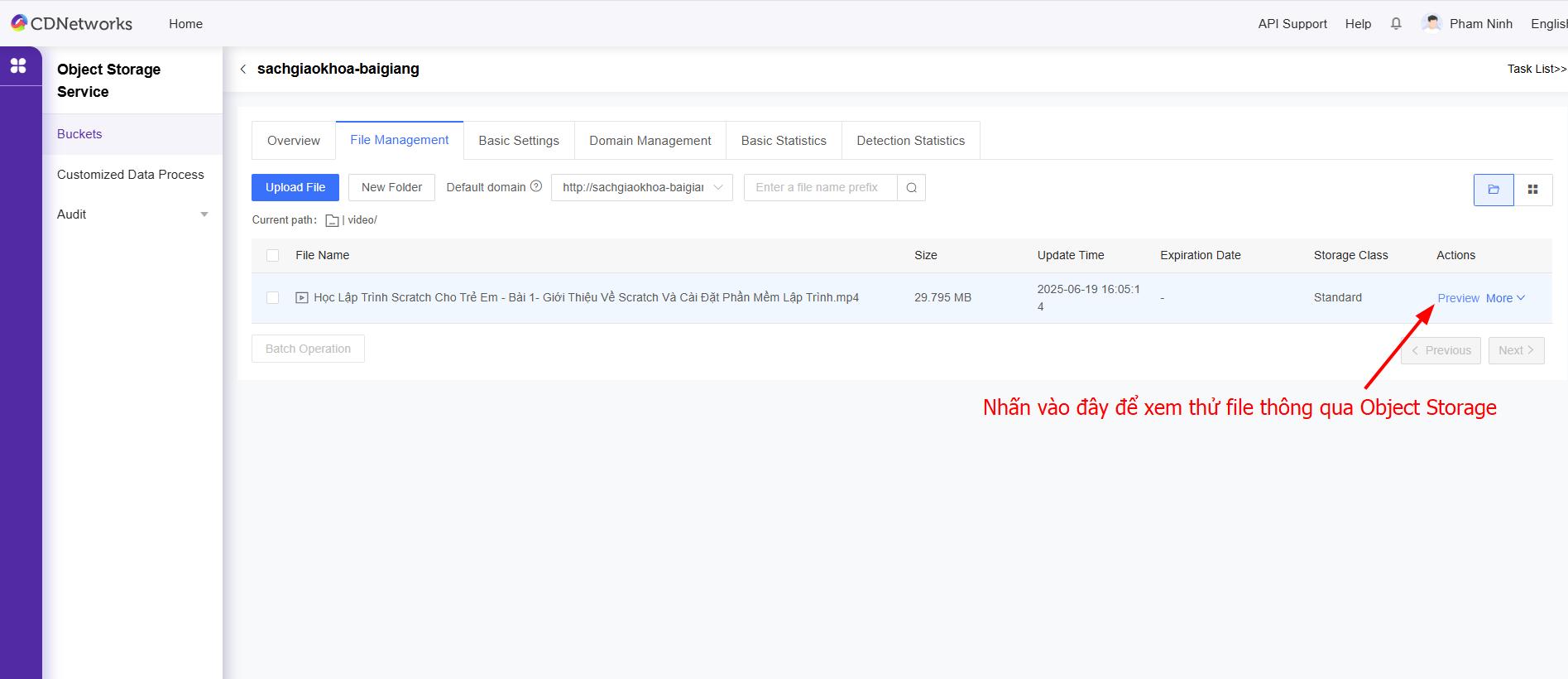
Task: Check the Scratch mp4 file checkbox
Action: [x=273, y=298]
